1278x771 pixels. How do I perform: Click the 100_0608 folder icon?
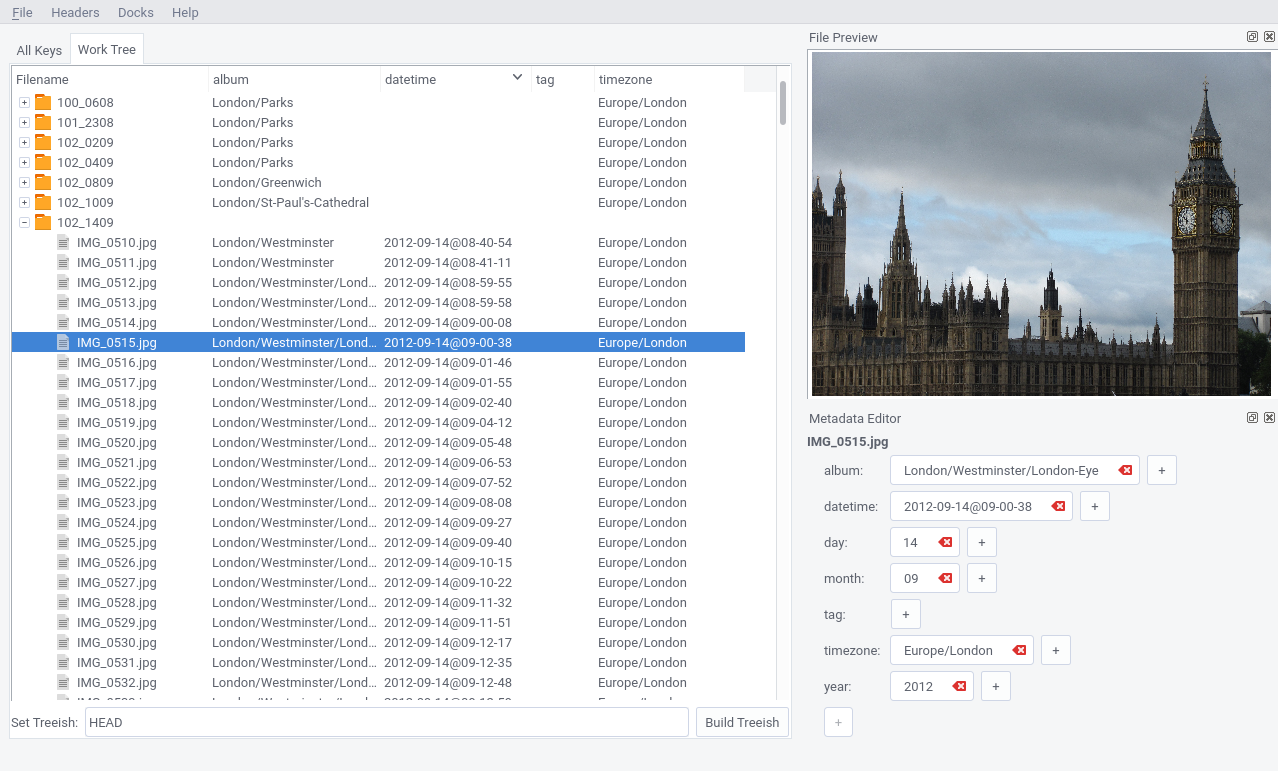pyautogui.click(x=43, y=102)
